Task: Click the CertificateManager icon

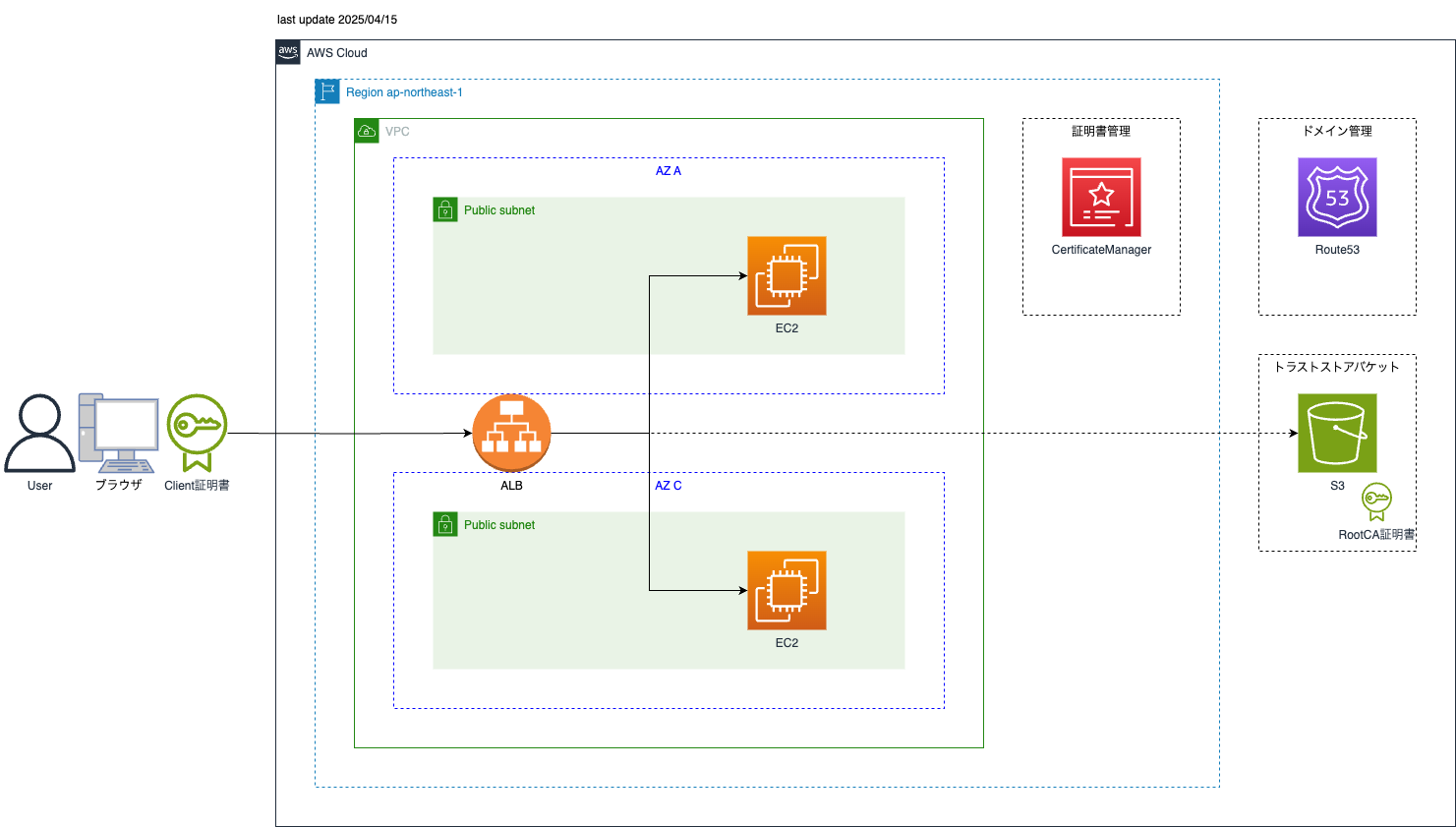Action: pos(1101,197)
